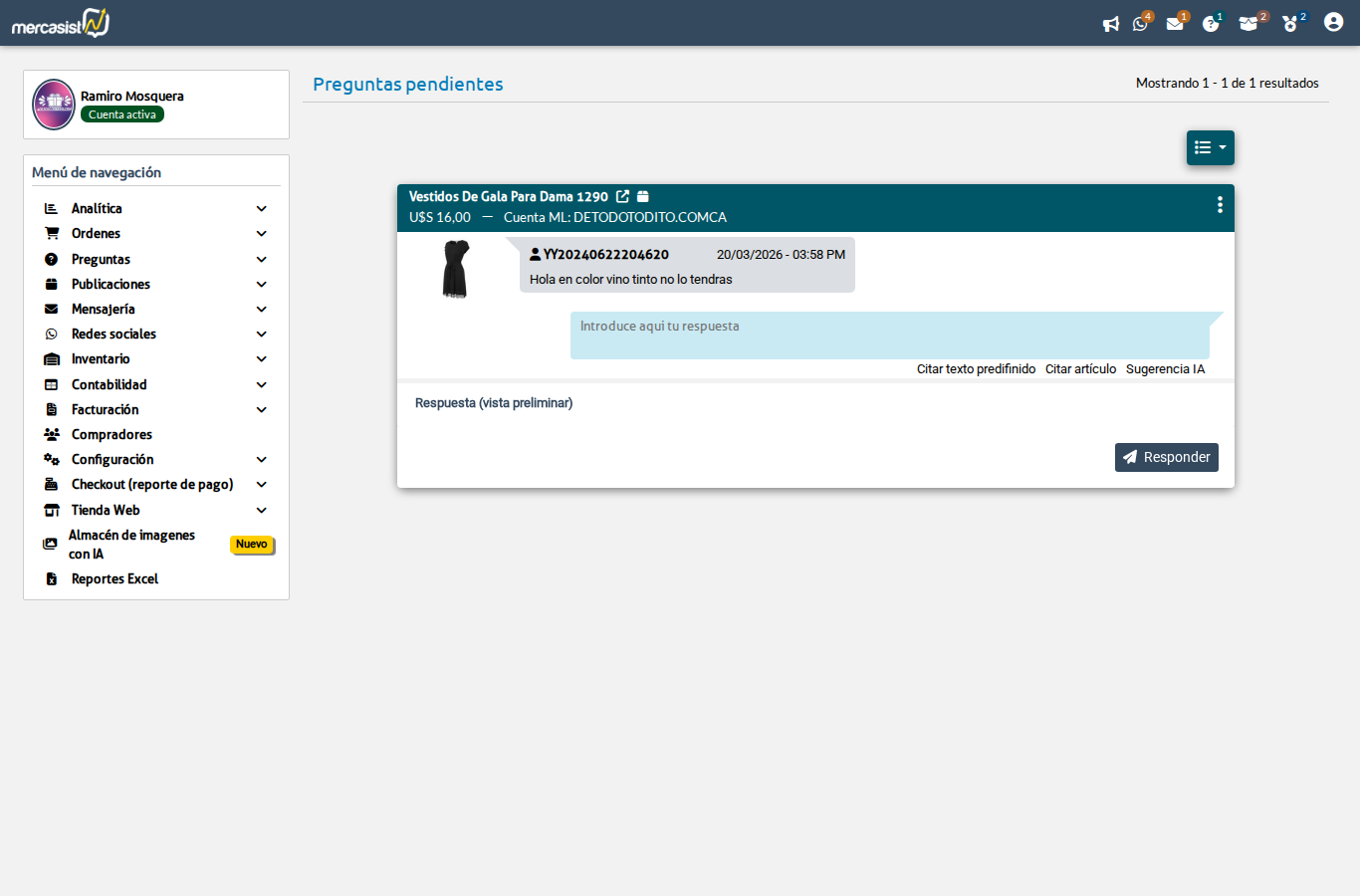Open the medal achievements icon
This screenshot has height=896, width=1360.
(x=1290, y=24)
